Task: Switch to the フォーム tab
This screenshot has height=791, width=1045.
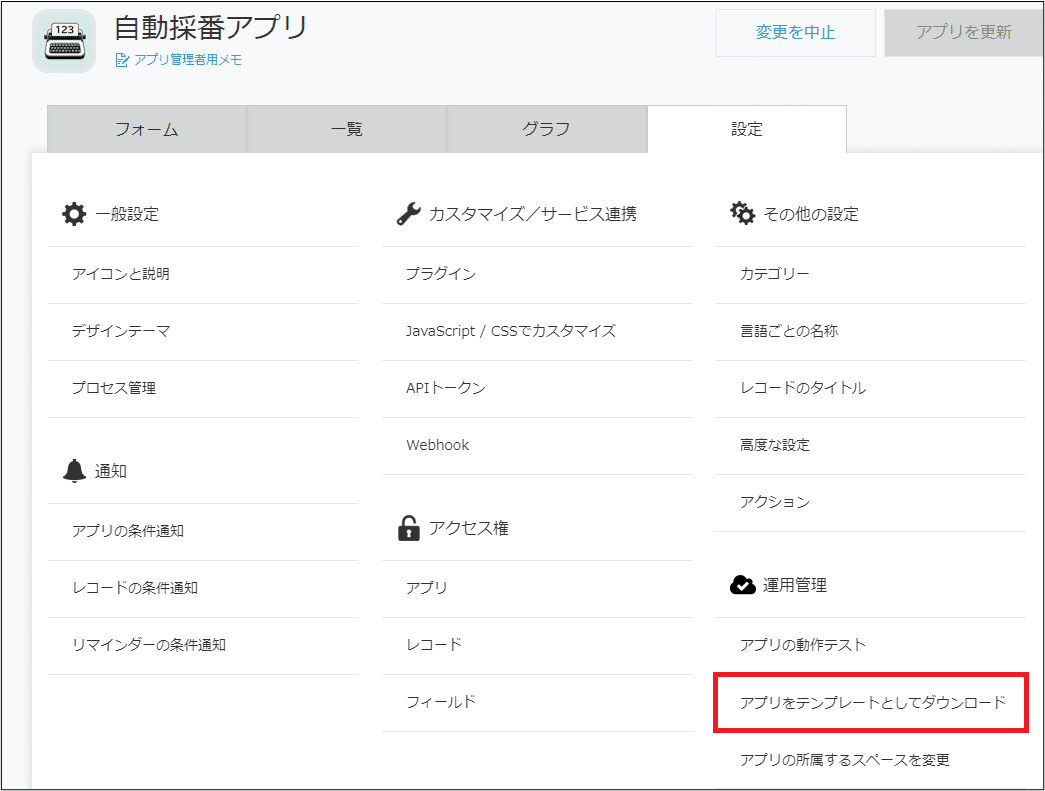Action: (147, 129)
